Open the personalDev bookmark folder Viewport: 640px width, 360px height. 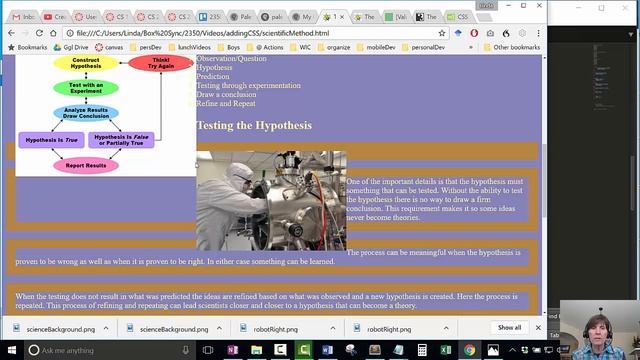coord(424,47)
